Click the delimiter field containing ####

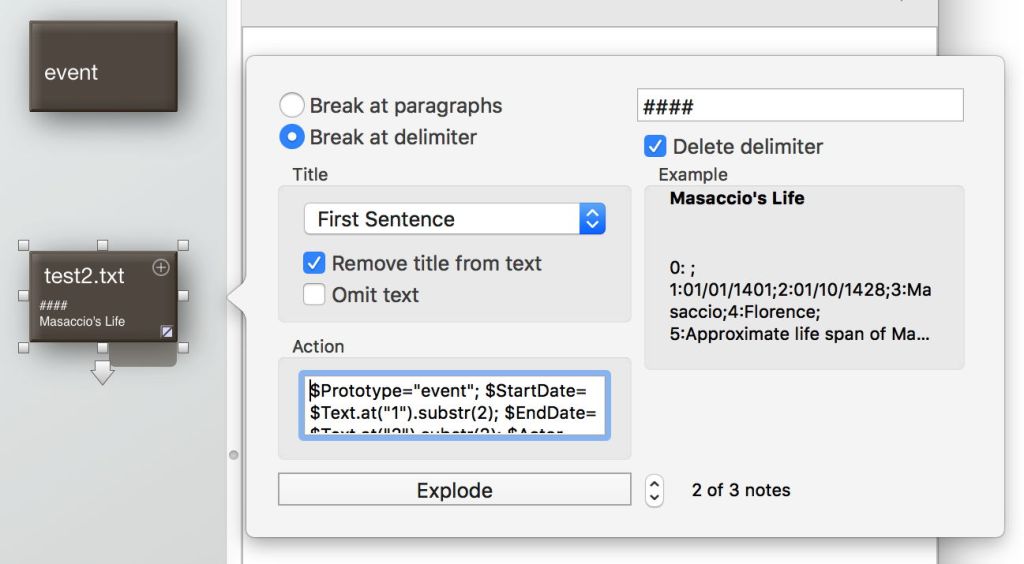[x=800, y=106]
